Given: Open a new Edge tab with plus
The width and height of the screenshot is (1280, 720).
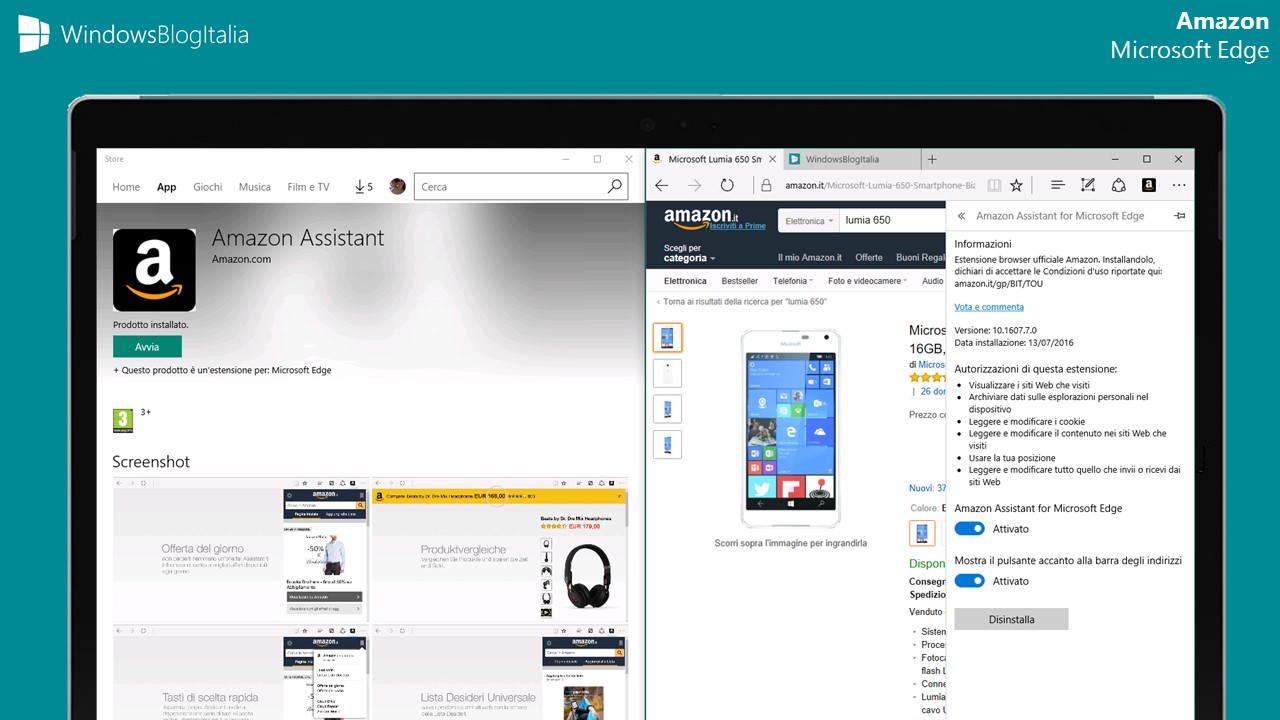Looking at the screenshot, I should [x=932, y=159].
